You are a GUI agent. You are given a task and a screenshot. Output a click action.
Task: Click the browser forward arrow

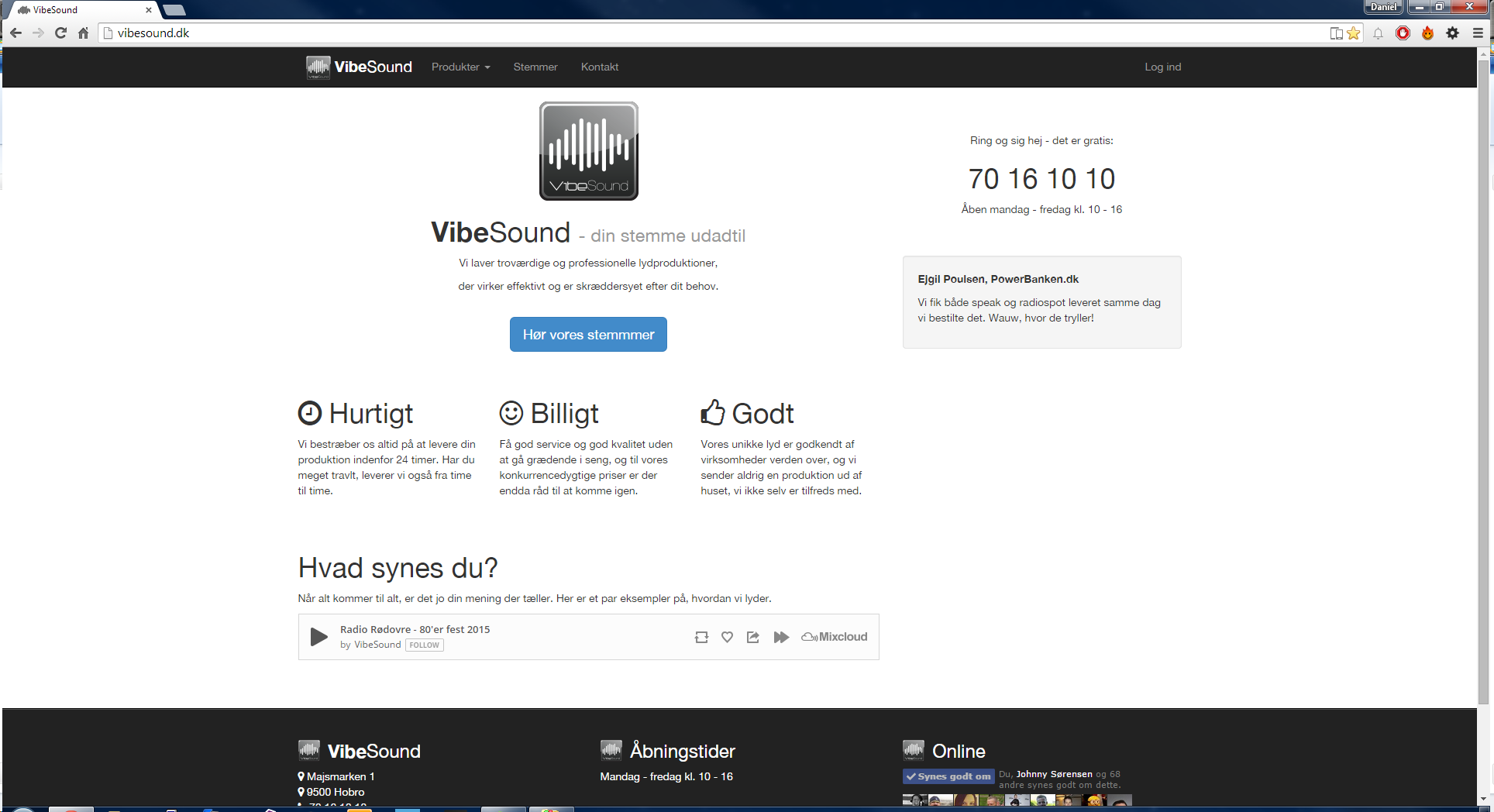click(x=38, y=33)
